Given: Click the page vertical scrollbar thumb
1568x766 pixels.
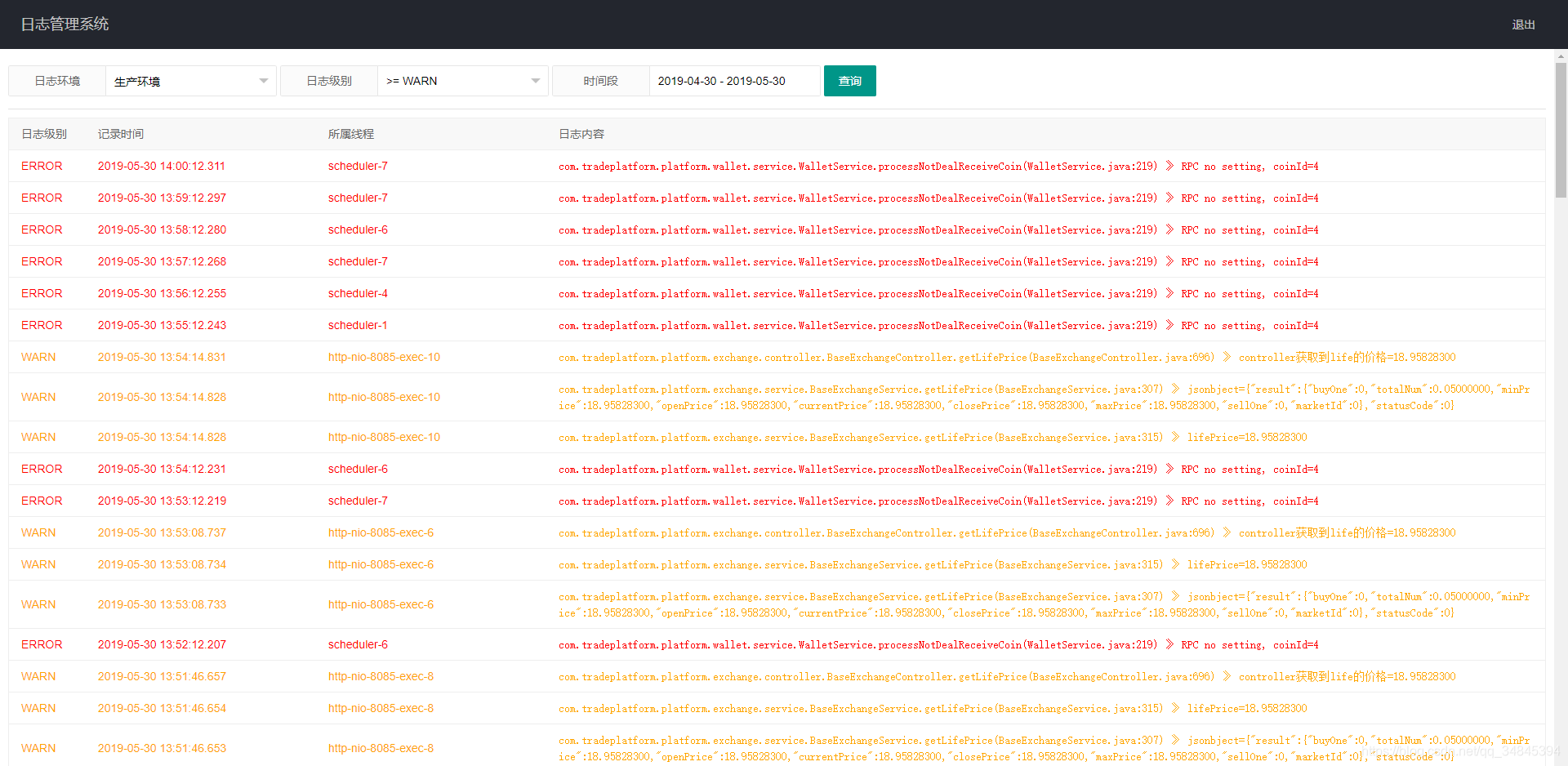Looking at the screenshot, I should [1561, 131].
